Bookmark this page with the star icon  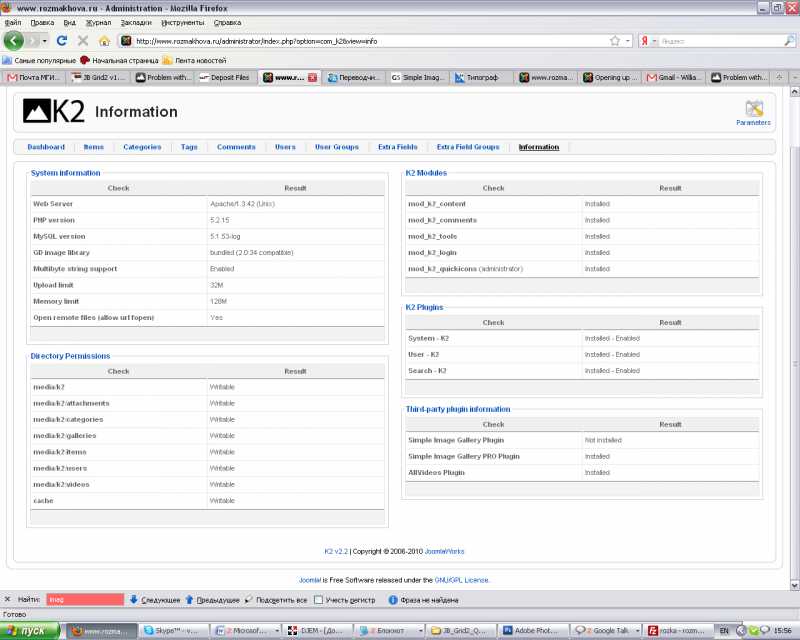[615, 41]
